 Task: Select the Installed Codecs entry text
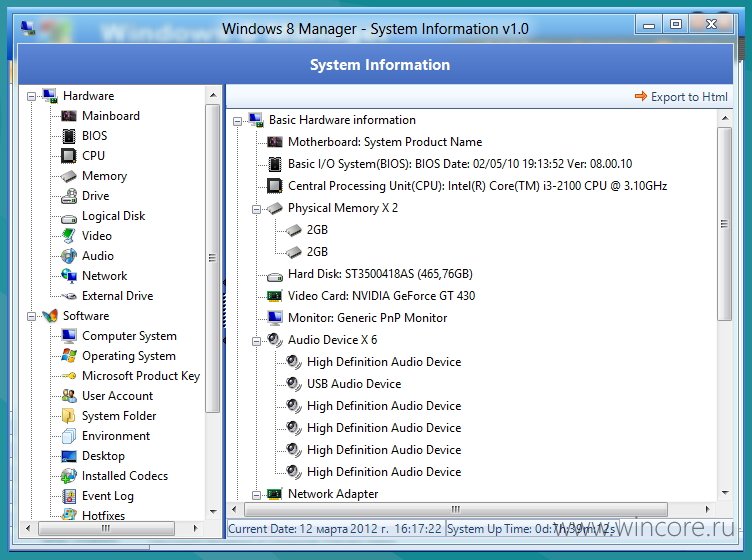pyautogui.click(x=125, y=476)
